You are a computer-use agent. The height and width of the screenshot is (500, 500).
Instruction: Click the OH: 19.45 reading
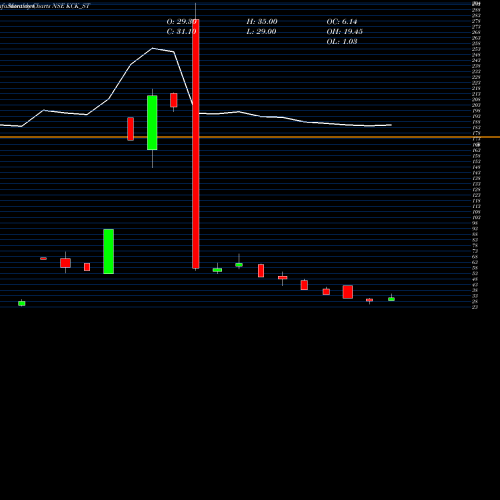(344, 32)
